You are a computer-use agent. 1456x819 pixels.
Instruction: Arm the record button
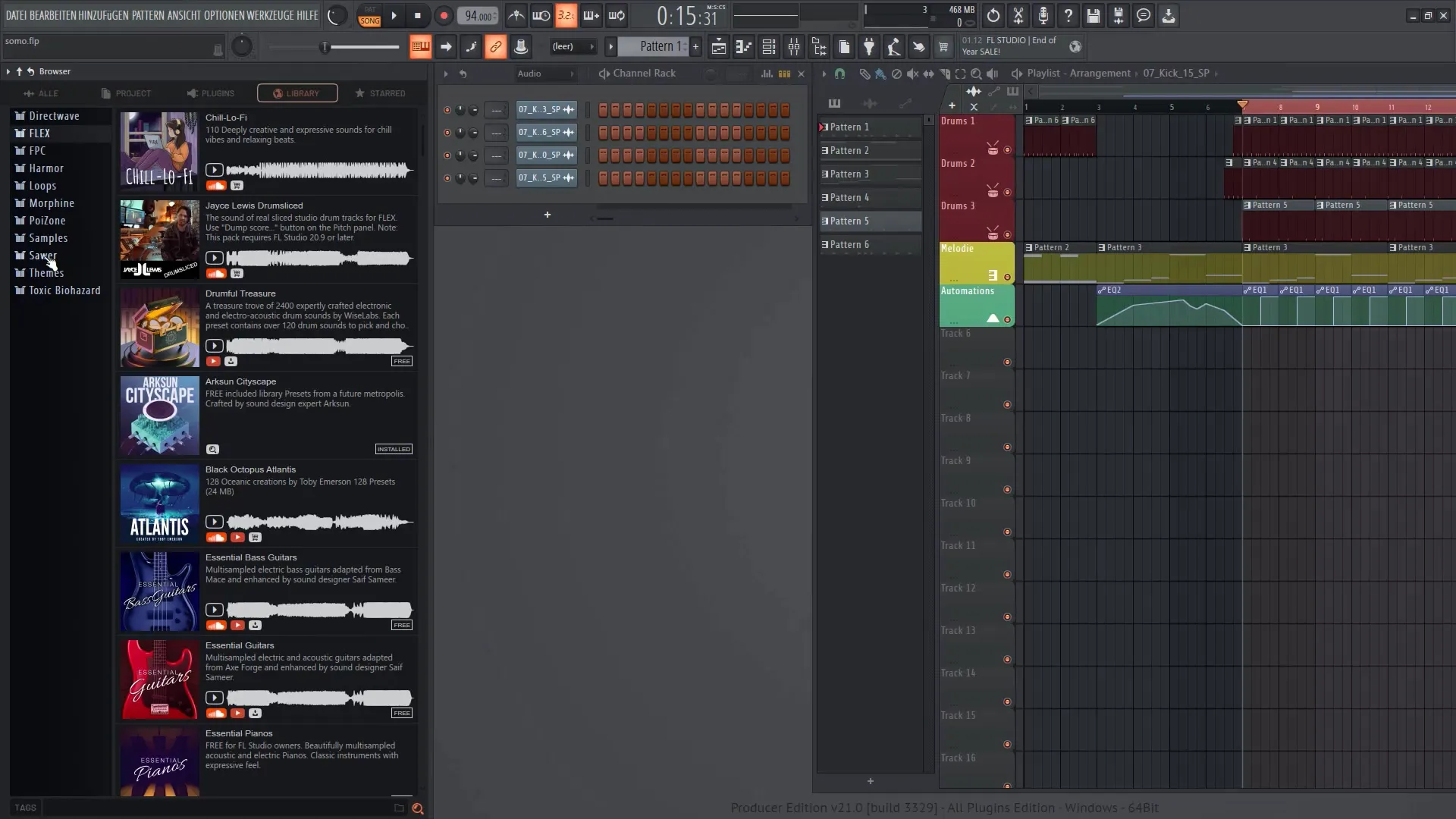[x=444, y=15]
